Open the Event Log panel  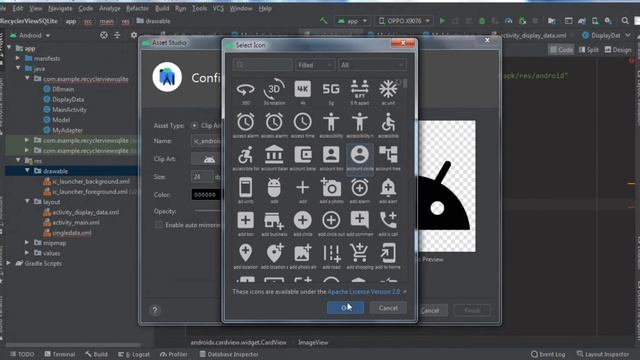point(548,354)
